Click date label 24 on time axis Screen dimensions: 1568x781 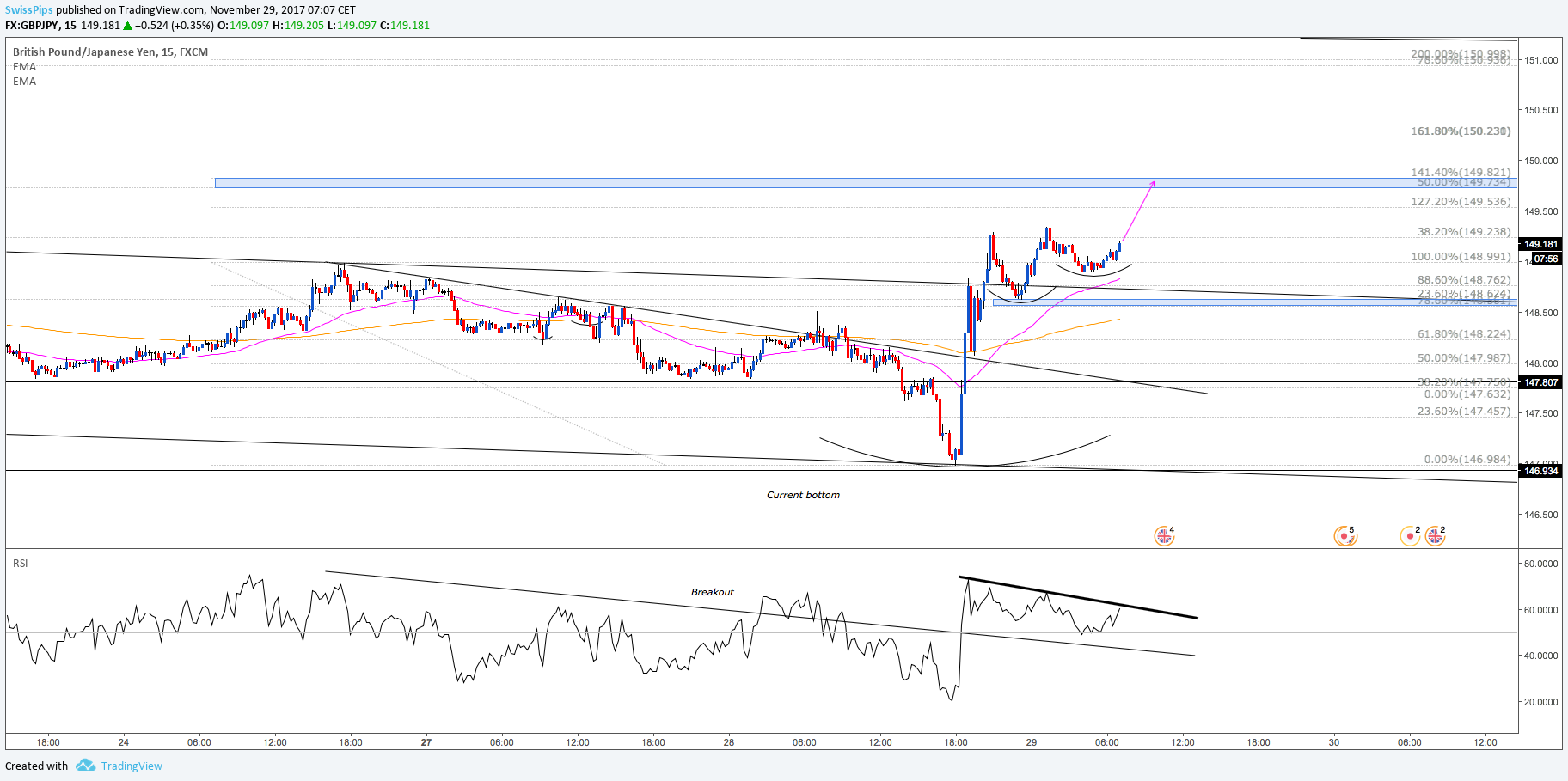click(124, 742)
